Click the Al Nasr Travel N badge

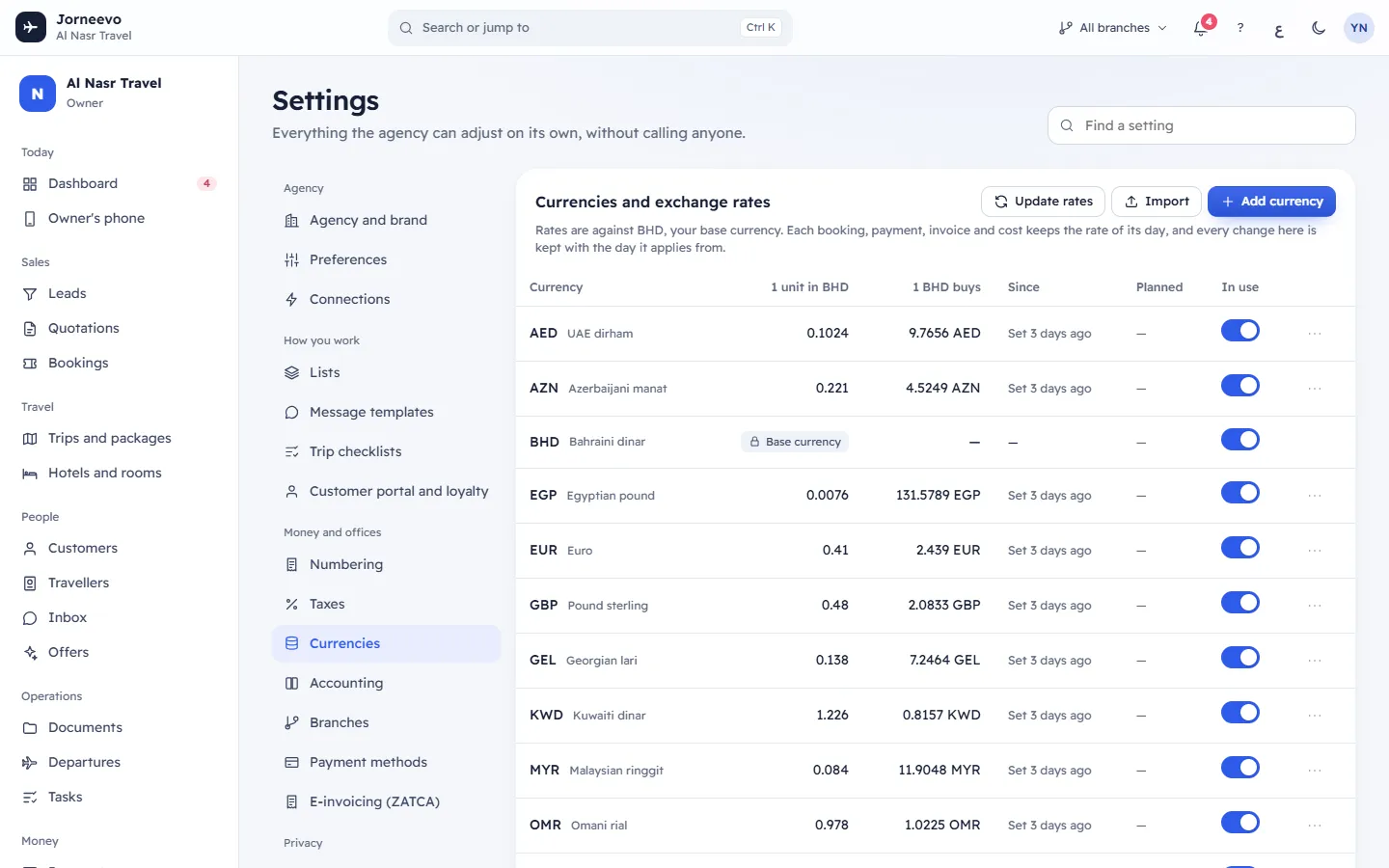(x=38, y=94)
